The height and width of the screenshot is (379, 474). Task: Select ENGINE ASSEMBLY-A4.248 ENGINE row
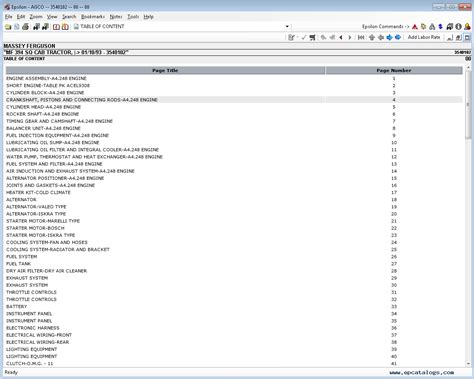click(234, 78)
